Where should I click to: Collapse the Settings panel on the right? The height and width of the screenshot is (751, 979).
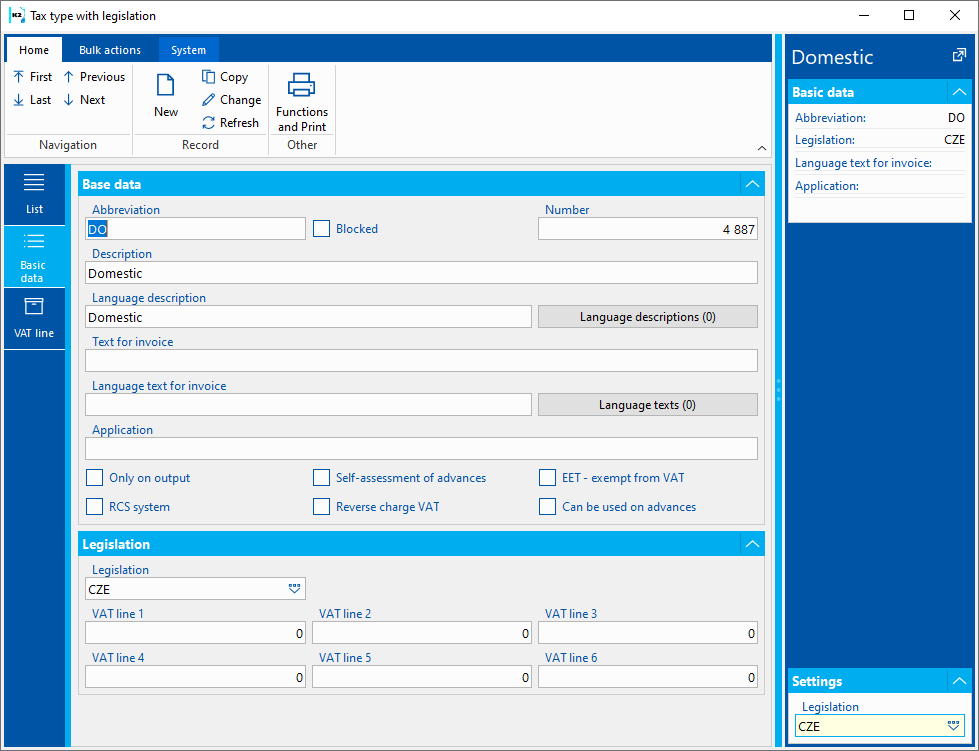click(958, 681)
